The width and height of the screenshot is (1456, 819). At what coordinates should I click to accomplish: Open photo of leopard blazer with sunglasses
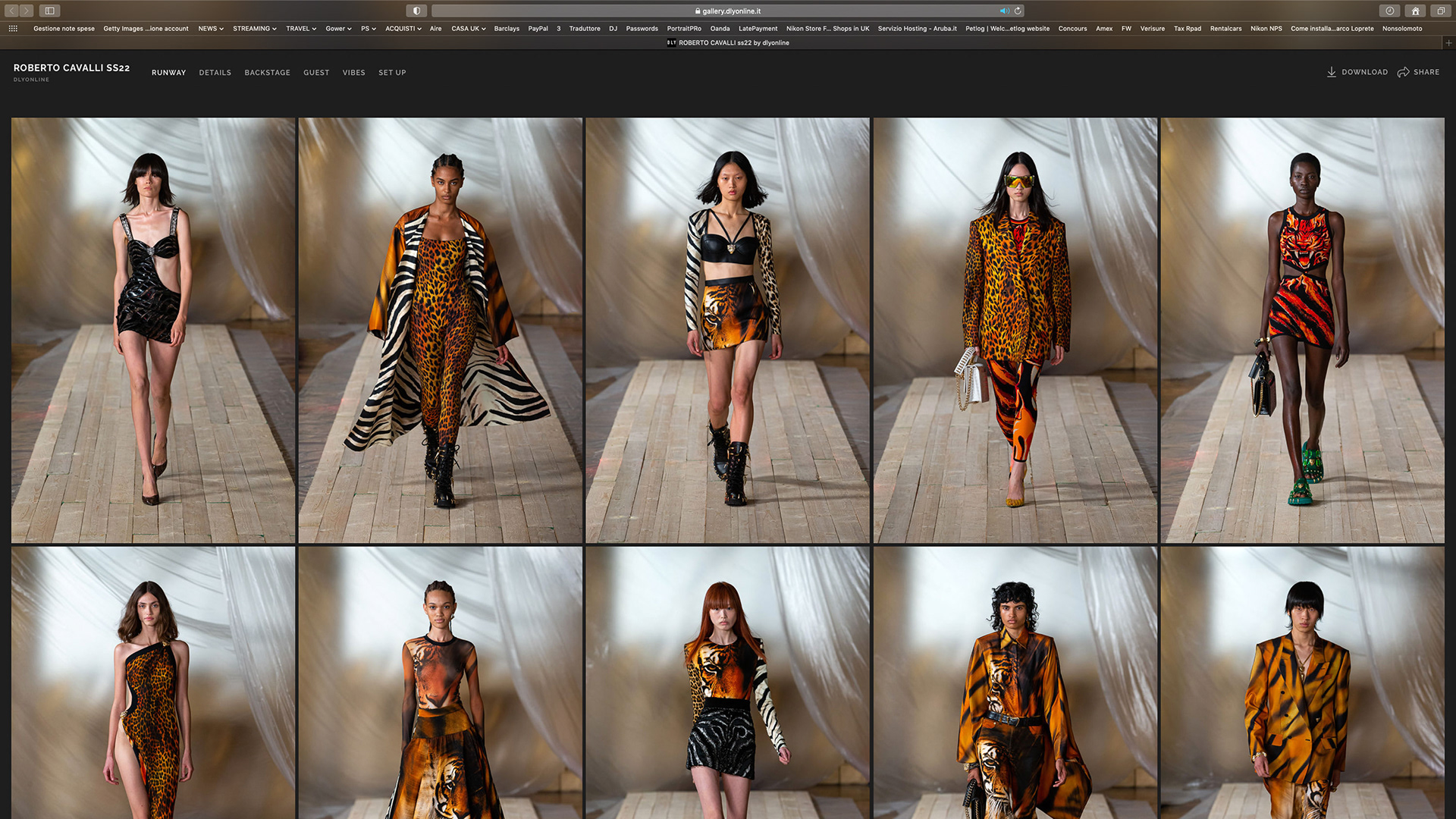(1015, 330)
